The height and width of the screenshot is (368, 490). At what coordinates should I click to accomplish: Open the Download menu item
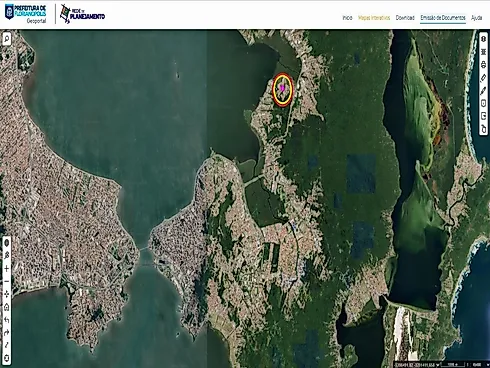(405, 18)
